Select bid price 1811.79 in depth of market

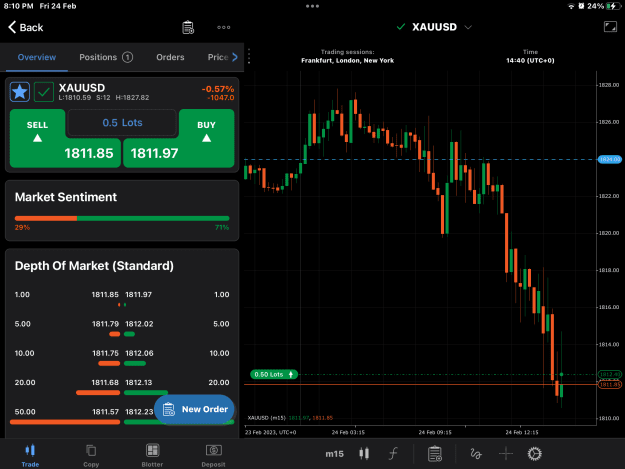pyautogui.click(x=105, y=324)
